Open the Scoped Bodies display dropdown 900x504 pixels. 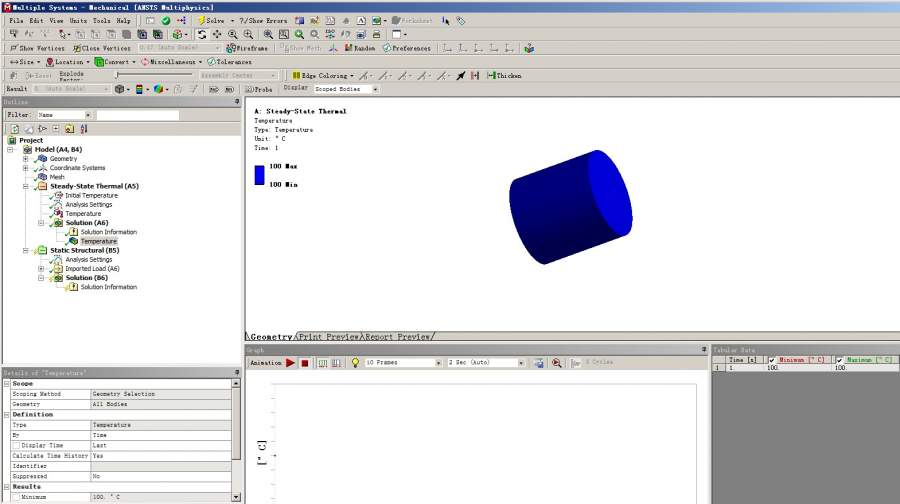(376, 89)
